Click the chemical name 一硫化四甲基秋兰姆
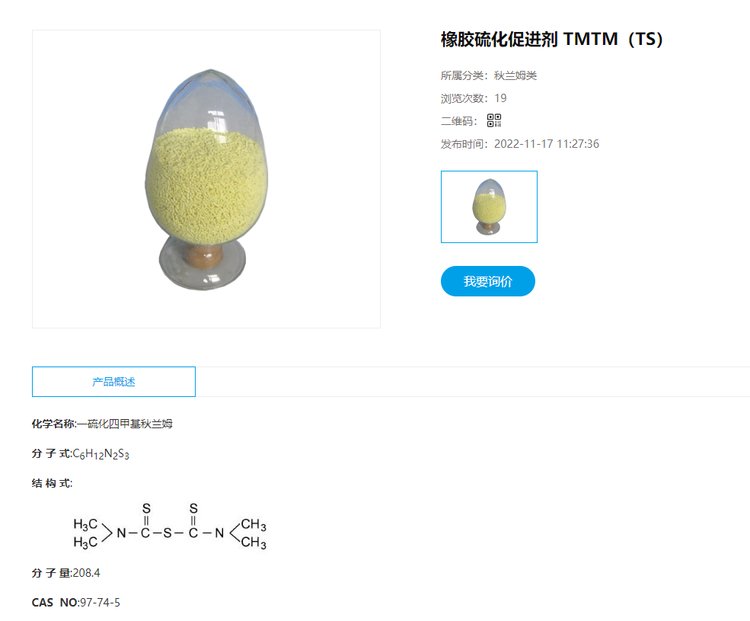 (124, 423)
